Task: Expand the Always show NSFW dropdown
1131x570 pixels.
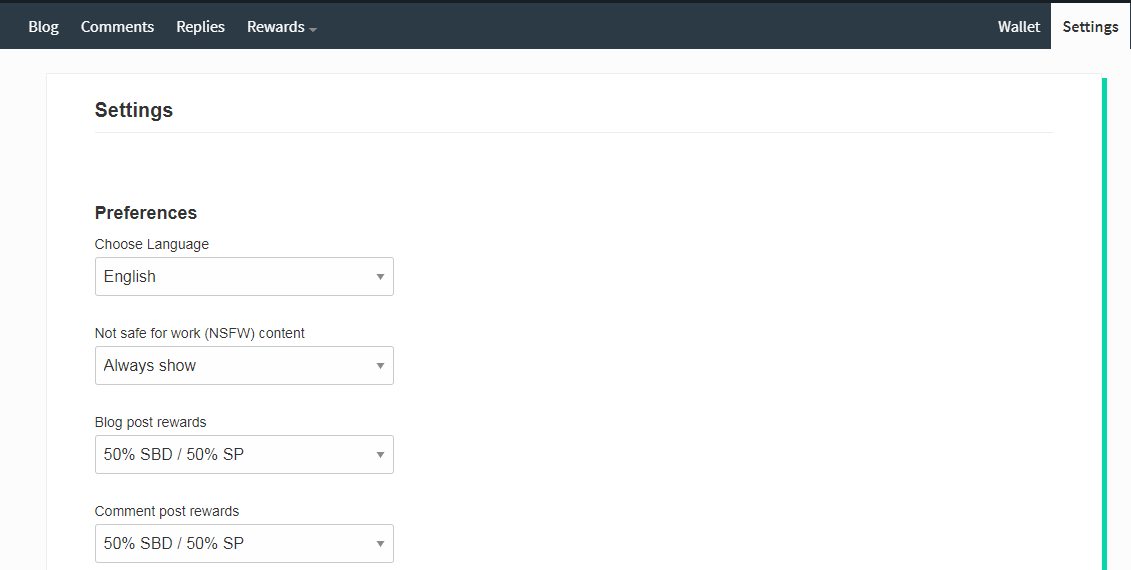Action: [245, 365]
